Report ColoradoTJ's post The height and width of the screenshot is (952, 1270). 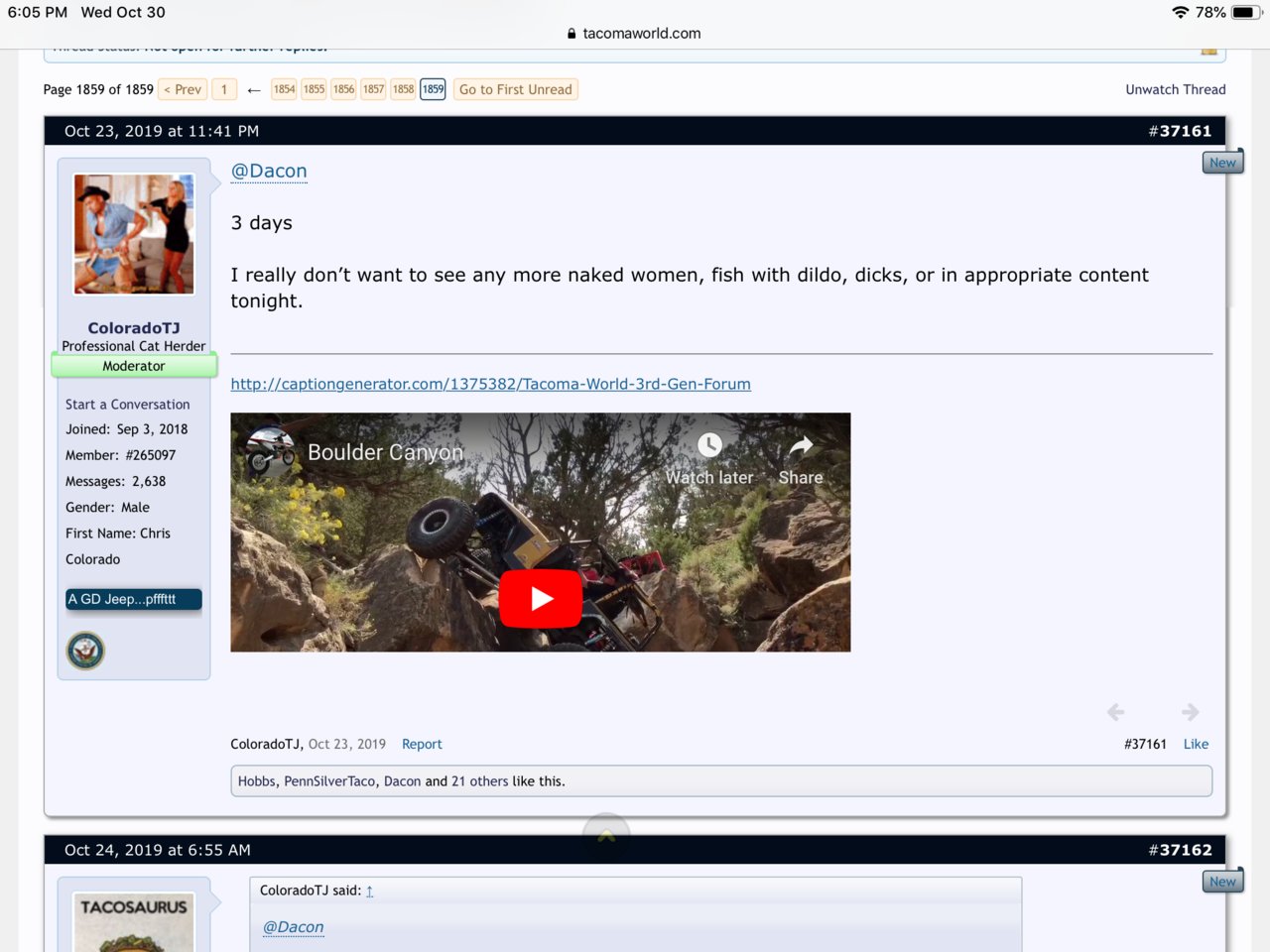(422, 744)
